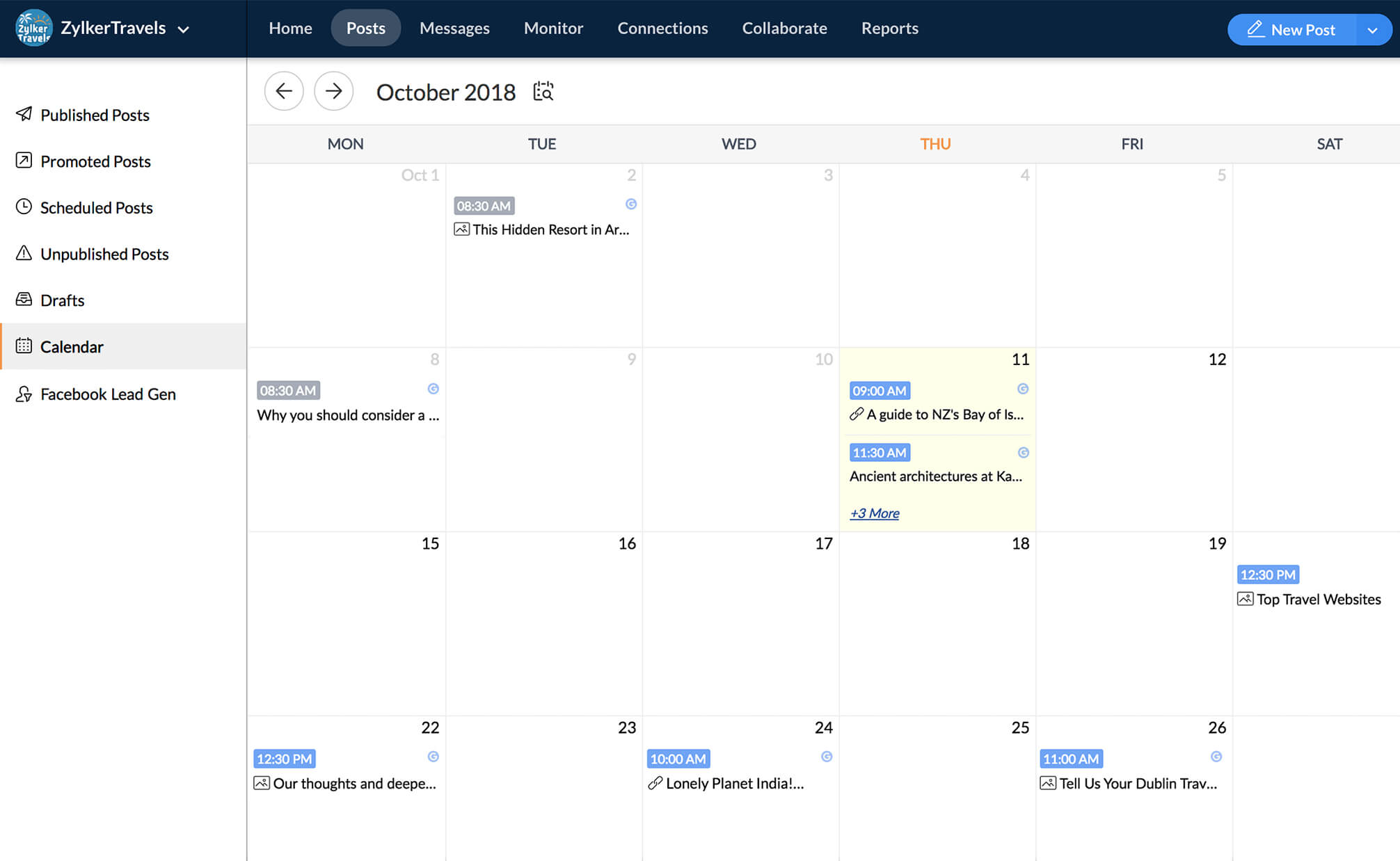The height and width of the screenshot is (861, 1400).
Task: Expand the New Post dropdown arrow
Action: [1373, 29]
